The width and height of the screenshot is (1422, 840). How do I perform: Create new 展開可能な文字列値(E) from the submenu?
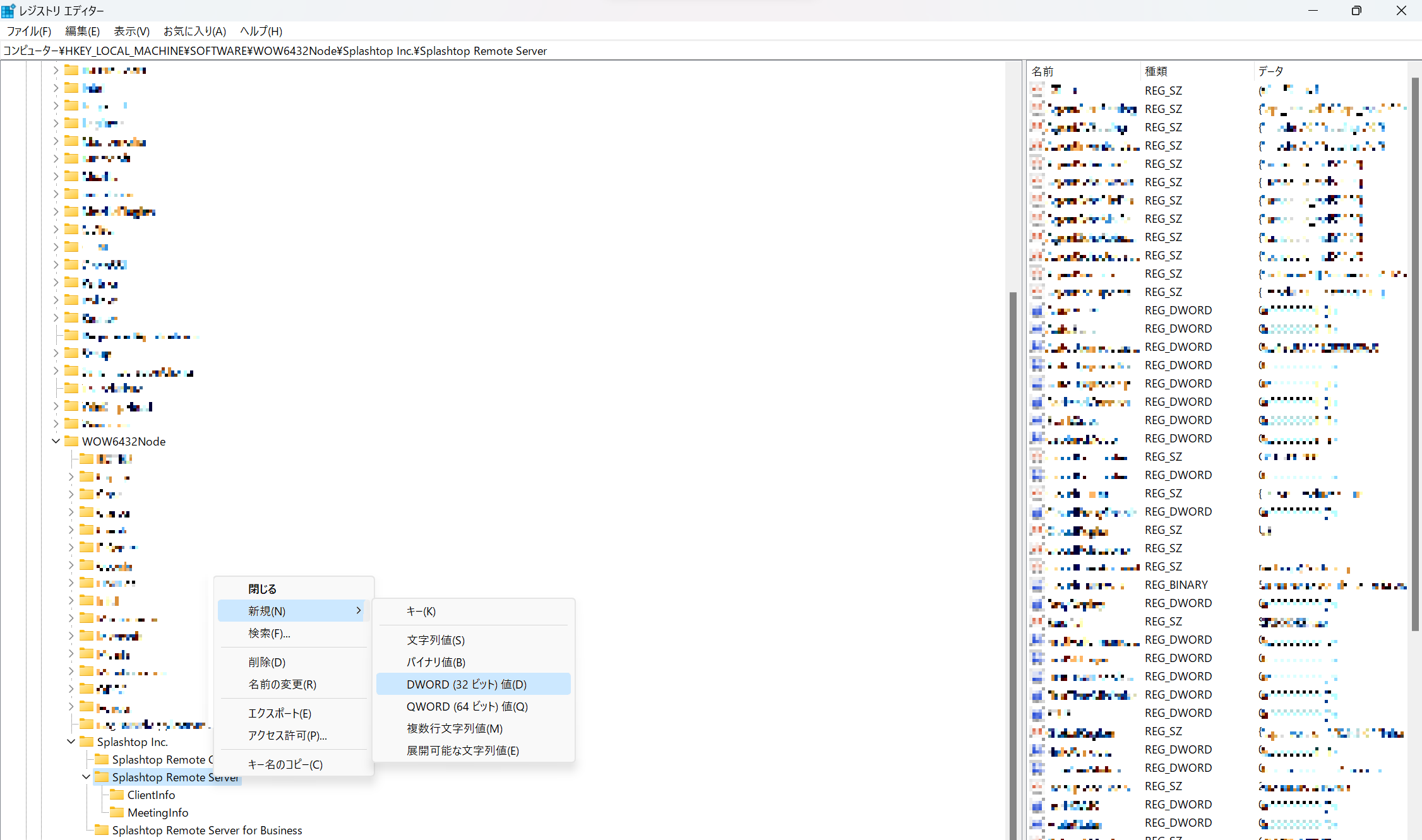[474, 750]
